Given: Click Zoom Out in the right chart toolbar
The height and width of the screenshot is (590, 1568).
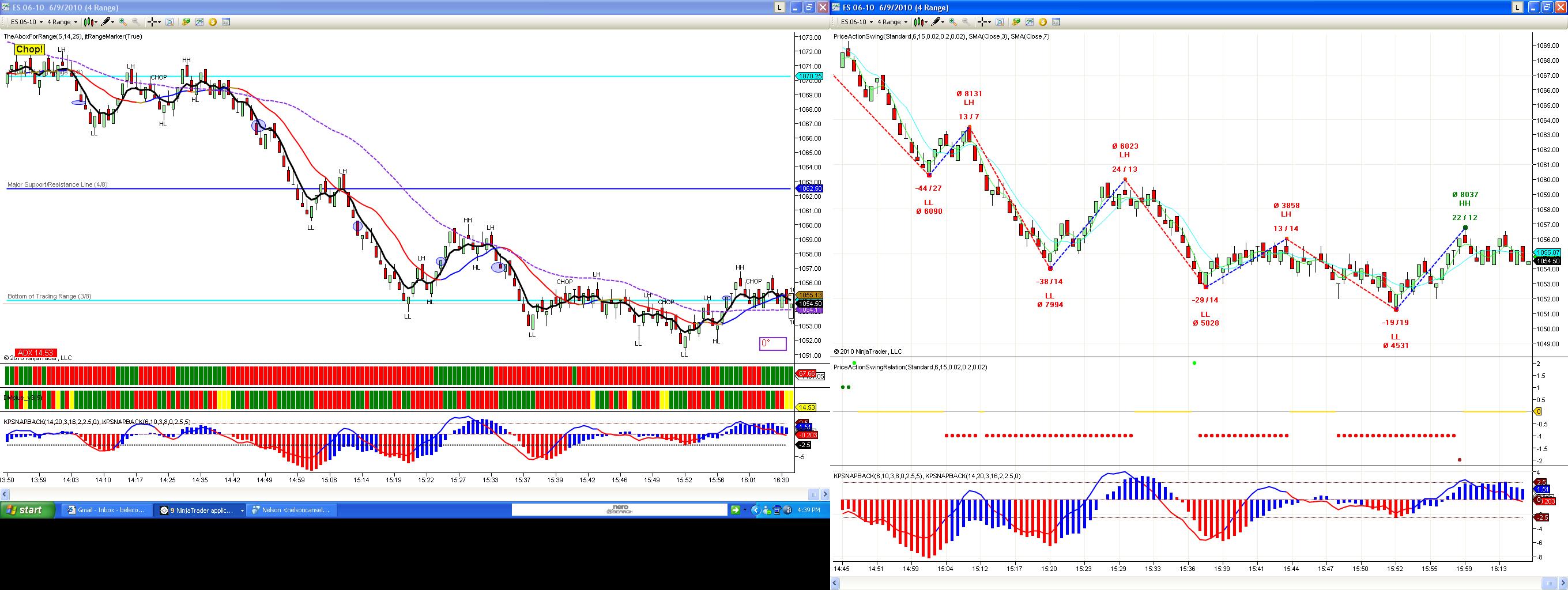Looking at the screenshot, I should click(x=966, y=22).
